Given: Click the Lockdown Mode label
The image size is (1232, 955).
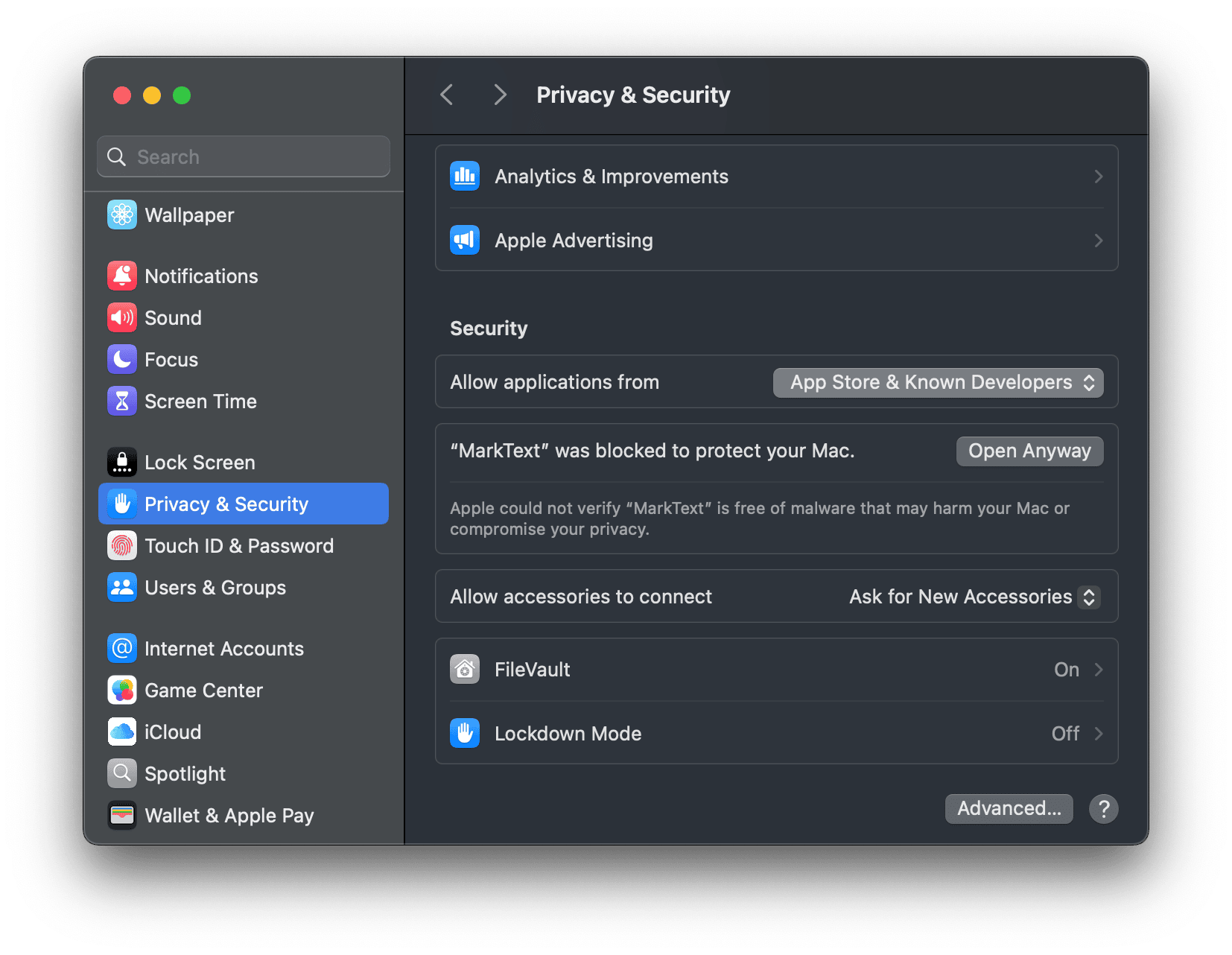Looking at the screenshot, I should (568, 734).
